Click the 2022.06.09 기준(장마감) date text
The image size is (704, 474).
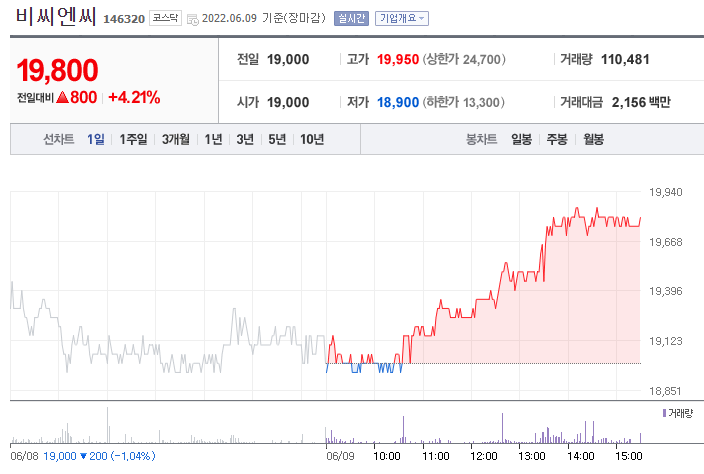(264, 18)
